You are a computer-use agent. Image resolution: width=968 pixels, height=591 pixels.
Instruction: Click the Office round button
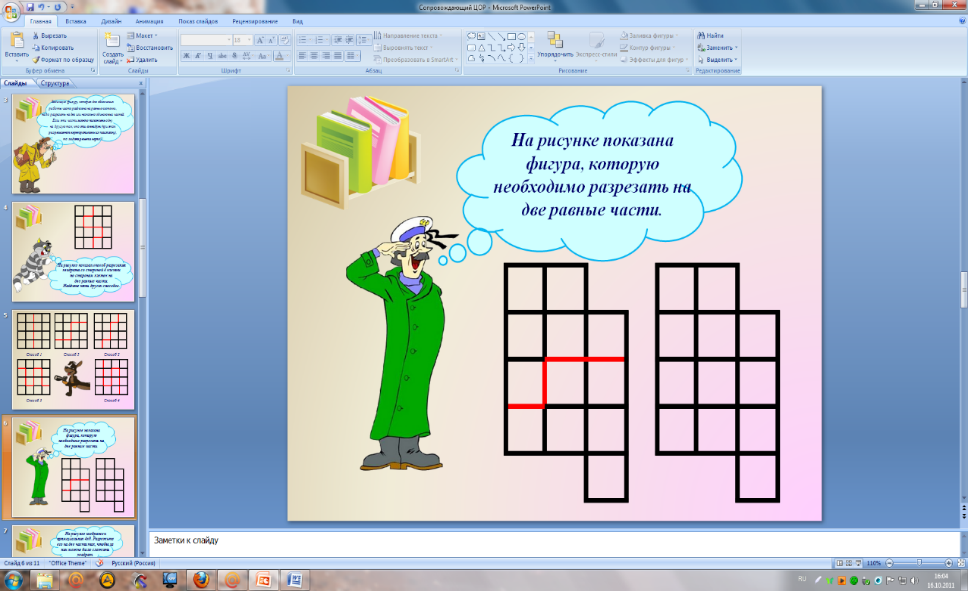coord(10,10)
